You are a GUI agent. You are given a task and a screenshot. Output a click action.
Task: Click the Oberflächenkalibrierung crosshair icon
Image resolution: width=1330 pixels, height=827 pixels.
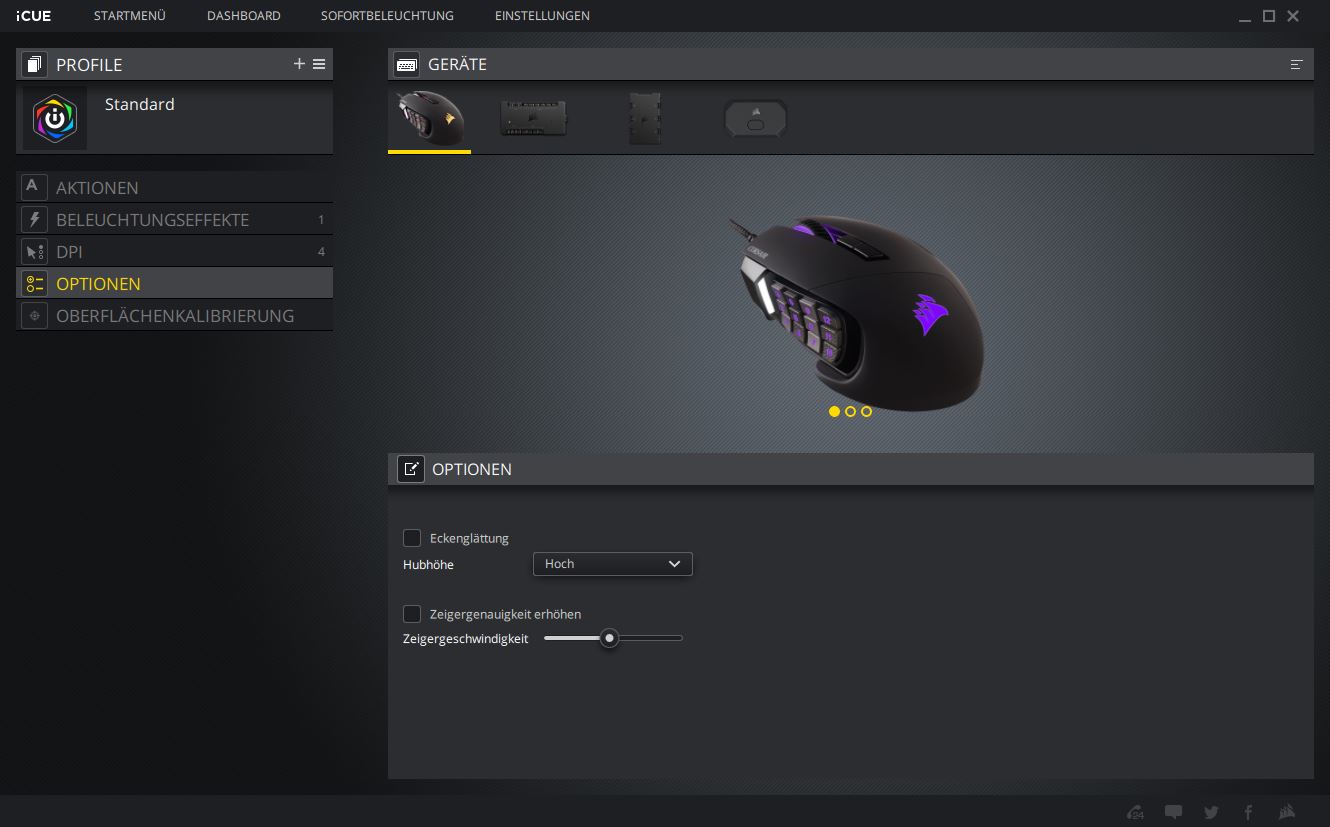pos(35,315)
